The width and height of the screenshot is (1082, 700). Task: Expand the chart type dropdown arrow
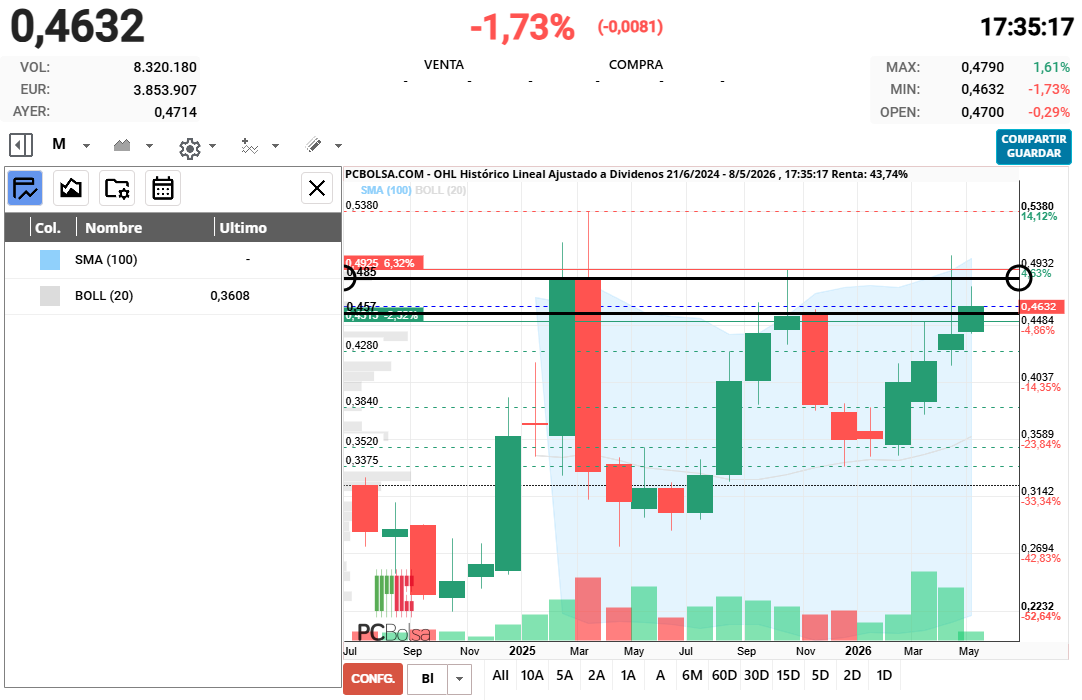[149, 146]
